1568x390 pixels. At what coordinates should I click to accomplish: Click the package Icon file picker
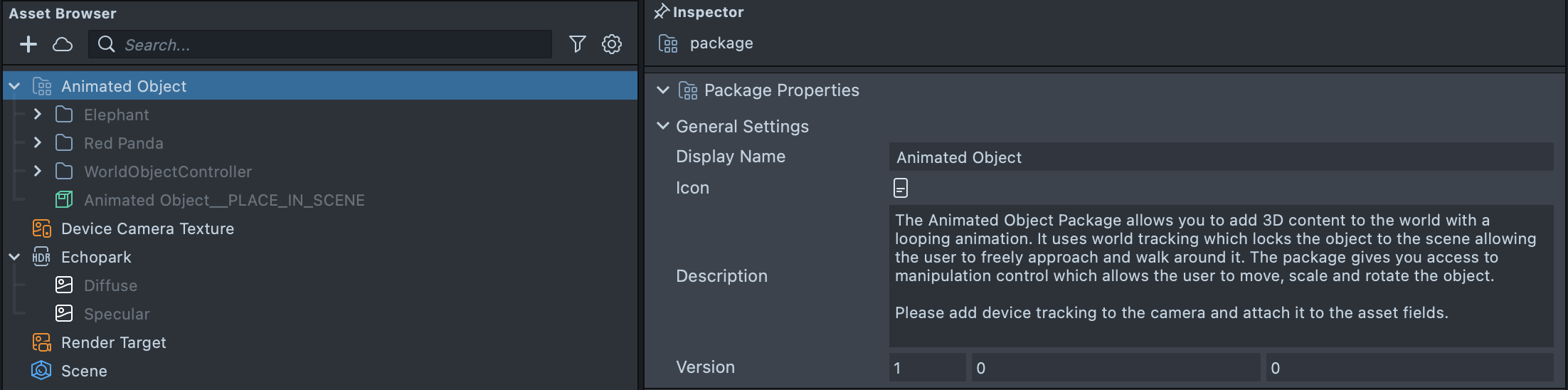[x=901, y=188]
